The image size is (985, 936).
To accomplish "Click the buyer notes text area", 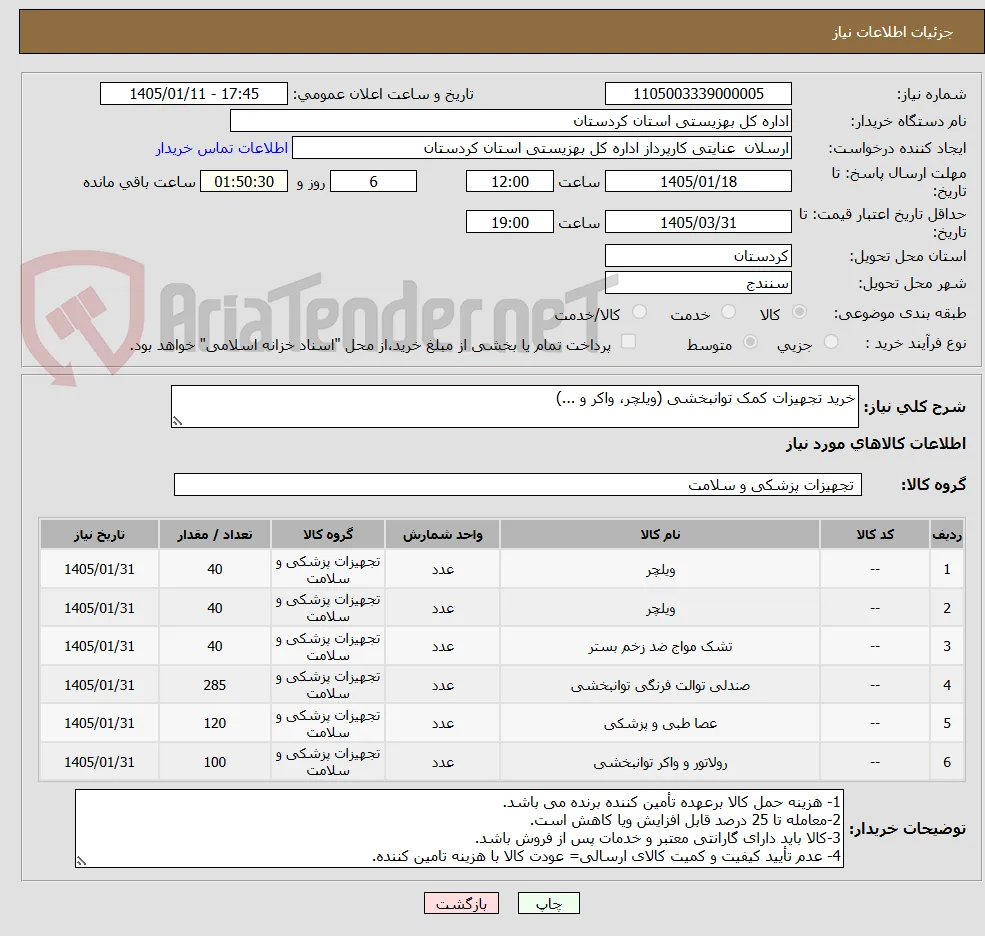I will coord(459,829).
